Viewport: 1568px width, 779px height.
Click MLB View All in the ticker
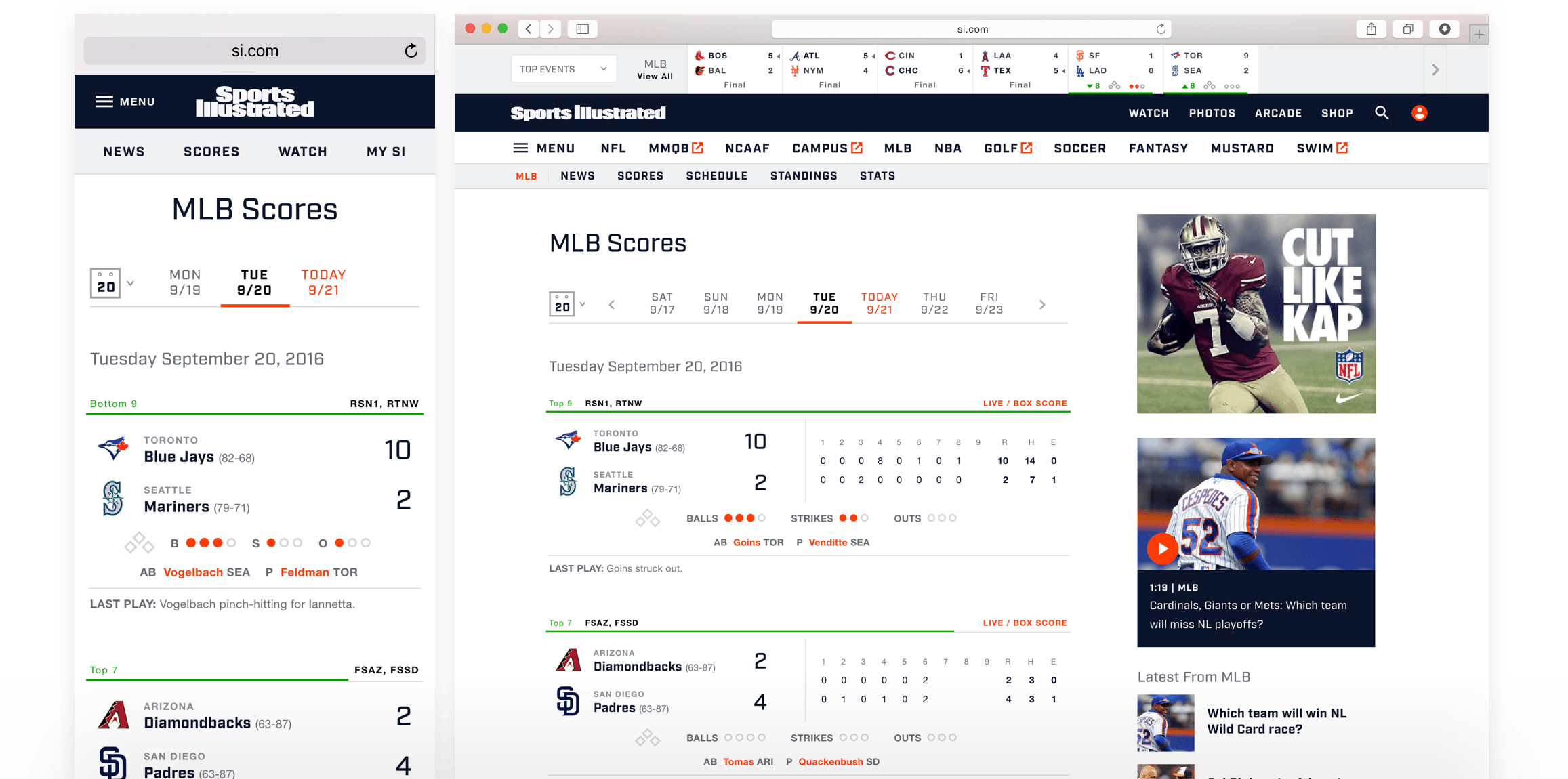pyautogui.click(x=655, y=69)
